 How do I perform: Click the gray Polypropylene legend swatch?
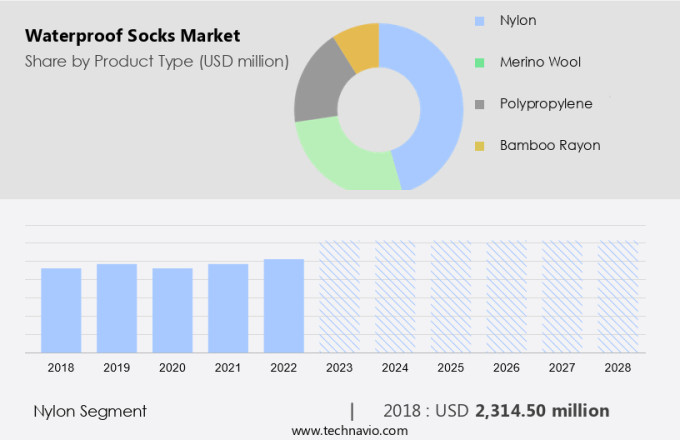pyautogui.click(x=480, y=104)
